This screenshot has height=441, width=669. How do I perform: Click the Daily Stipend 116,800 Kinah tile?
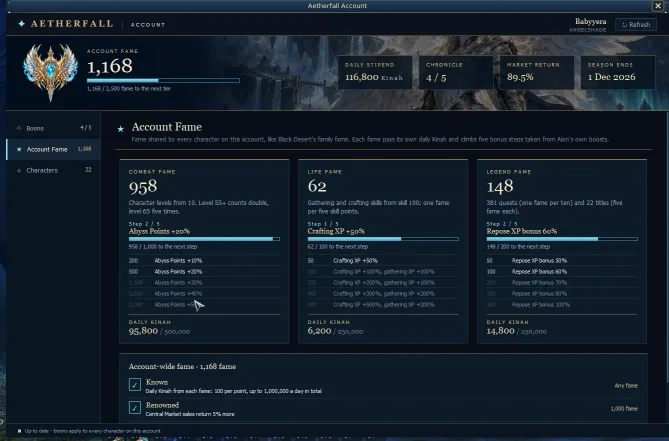click(375, 72)
